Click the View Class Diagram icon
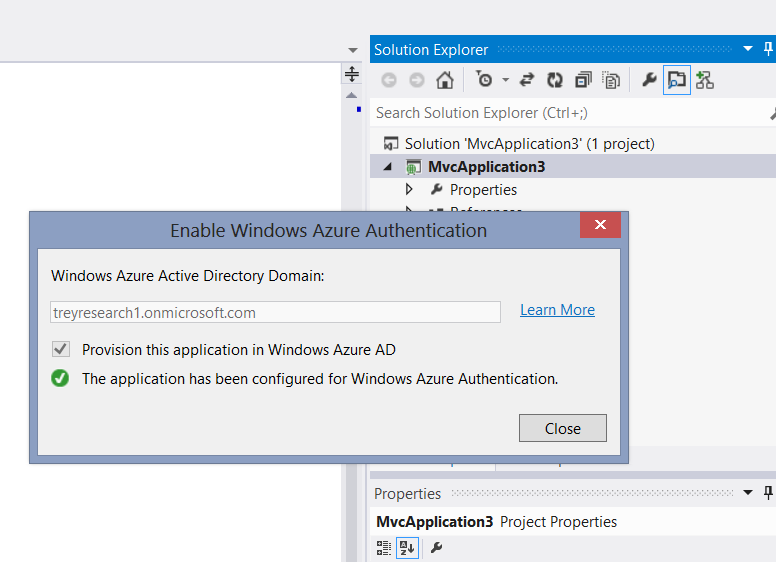 (x=705, y=80)
